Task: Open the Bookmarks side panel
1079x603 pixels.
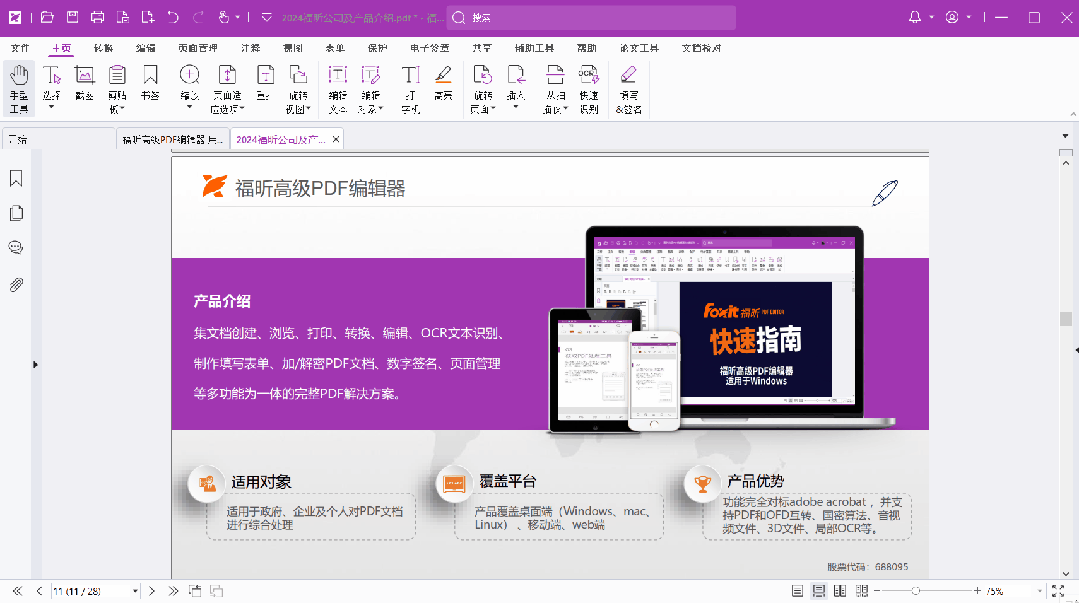Action: pos(17,179)
